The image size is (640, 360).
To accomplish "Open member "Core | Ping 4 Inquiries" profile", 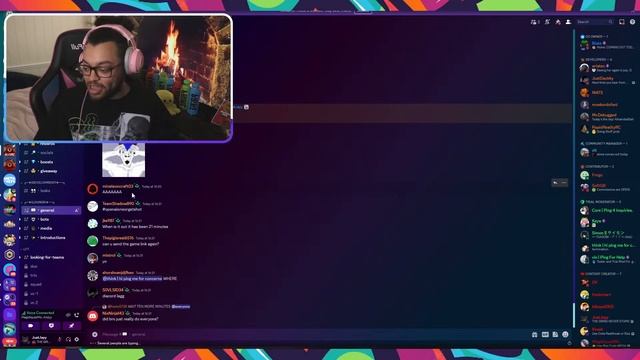I will (x=607, y=211).
